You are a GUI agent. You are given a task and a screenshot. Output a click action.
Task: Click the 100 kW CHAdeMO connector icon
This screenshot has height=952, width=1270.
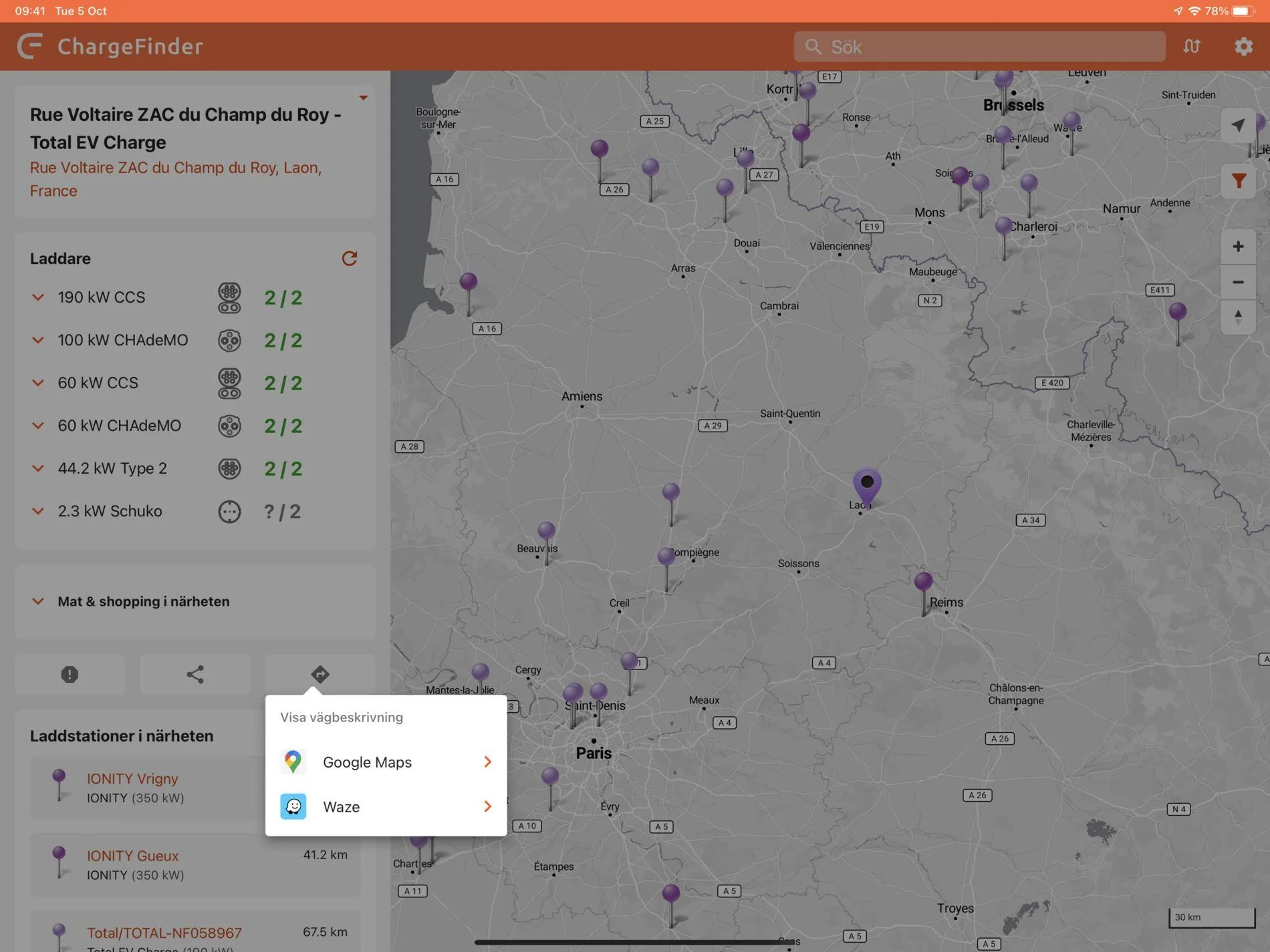(229, 340)
